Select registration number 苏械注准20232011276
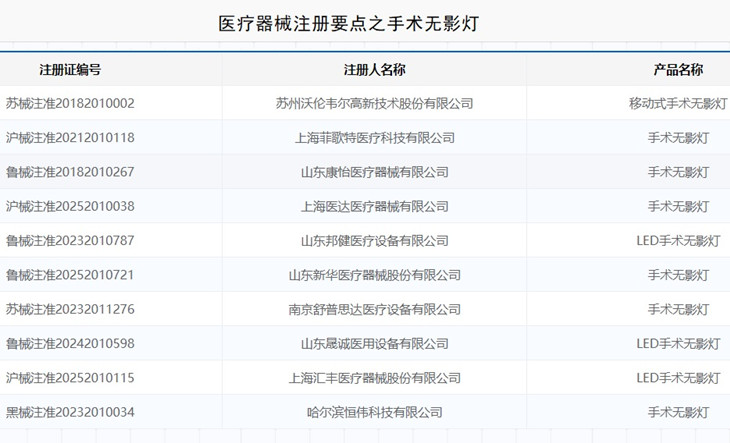The image size is (730, 443). [70, 309]
